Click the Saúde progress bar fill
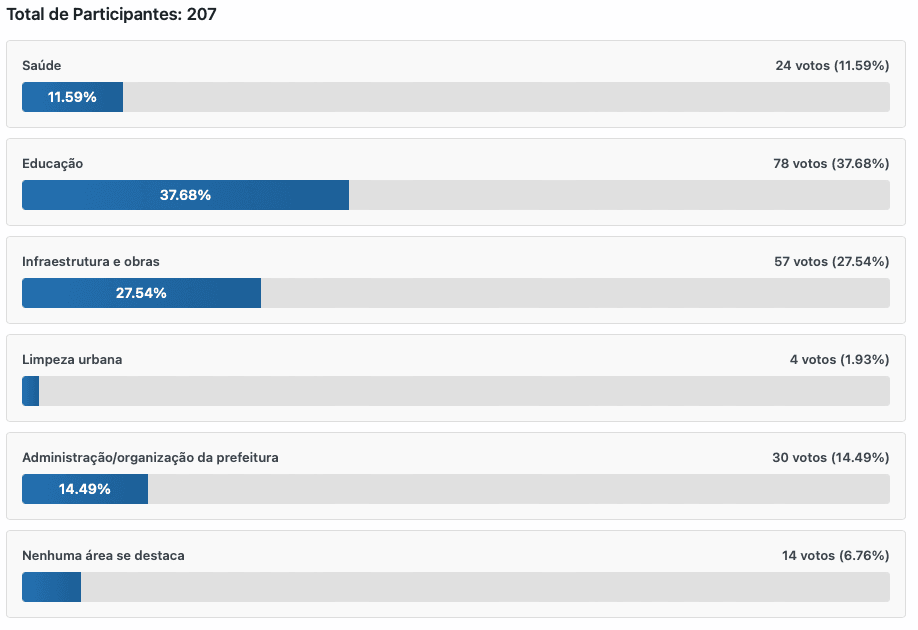918x630 pixels. pos(72,97)
